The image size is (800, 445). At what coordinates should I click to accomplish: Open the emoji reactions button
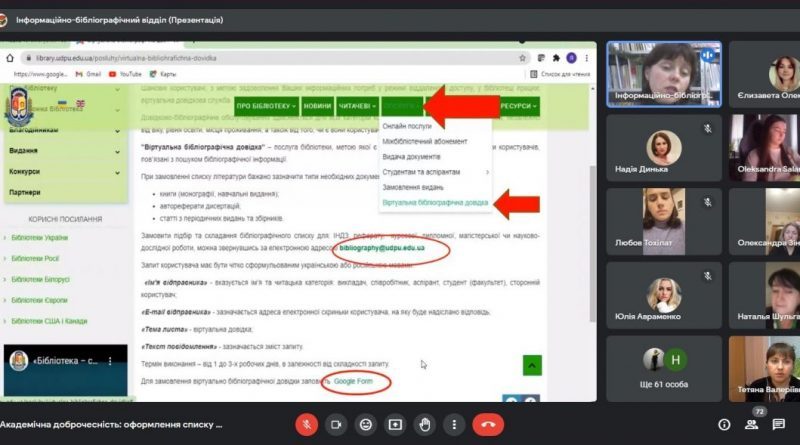click(366, 425)
